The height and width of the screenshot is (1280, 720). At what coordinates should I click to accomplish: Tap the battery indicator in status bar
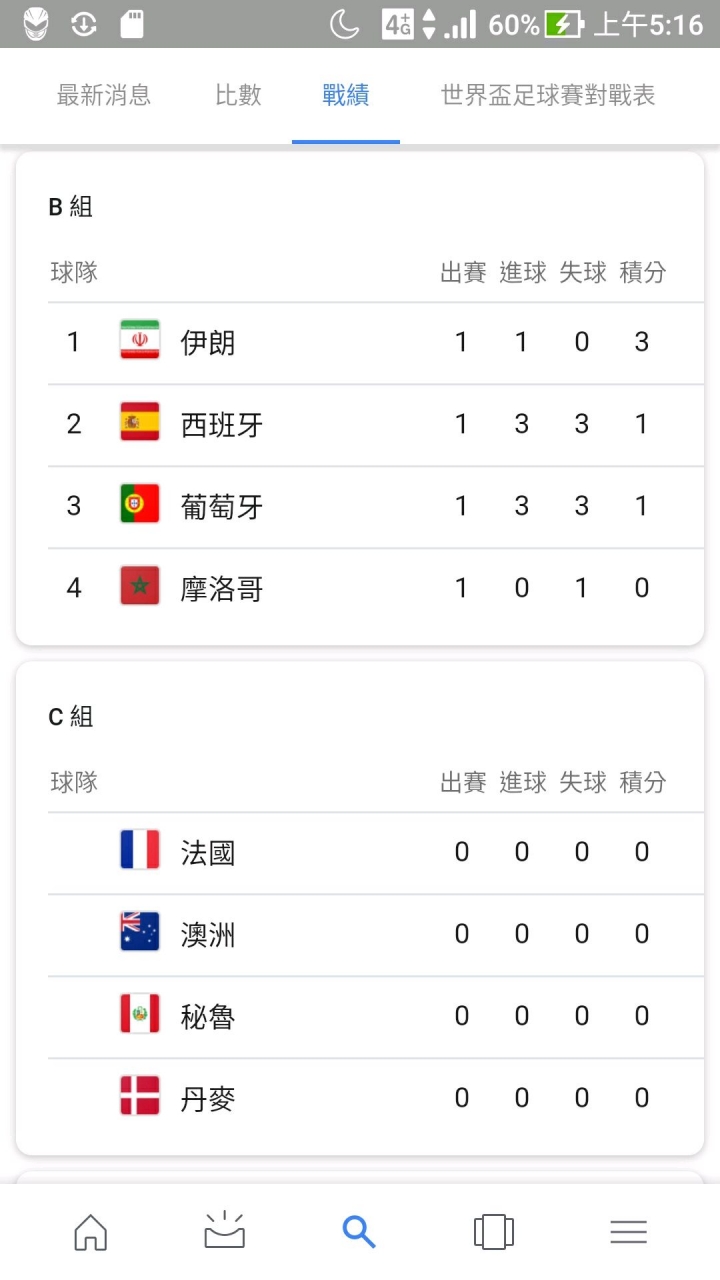(564, 24)
